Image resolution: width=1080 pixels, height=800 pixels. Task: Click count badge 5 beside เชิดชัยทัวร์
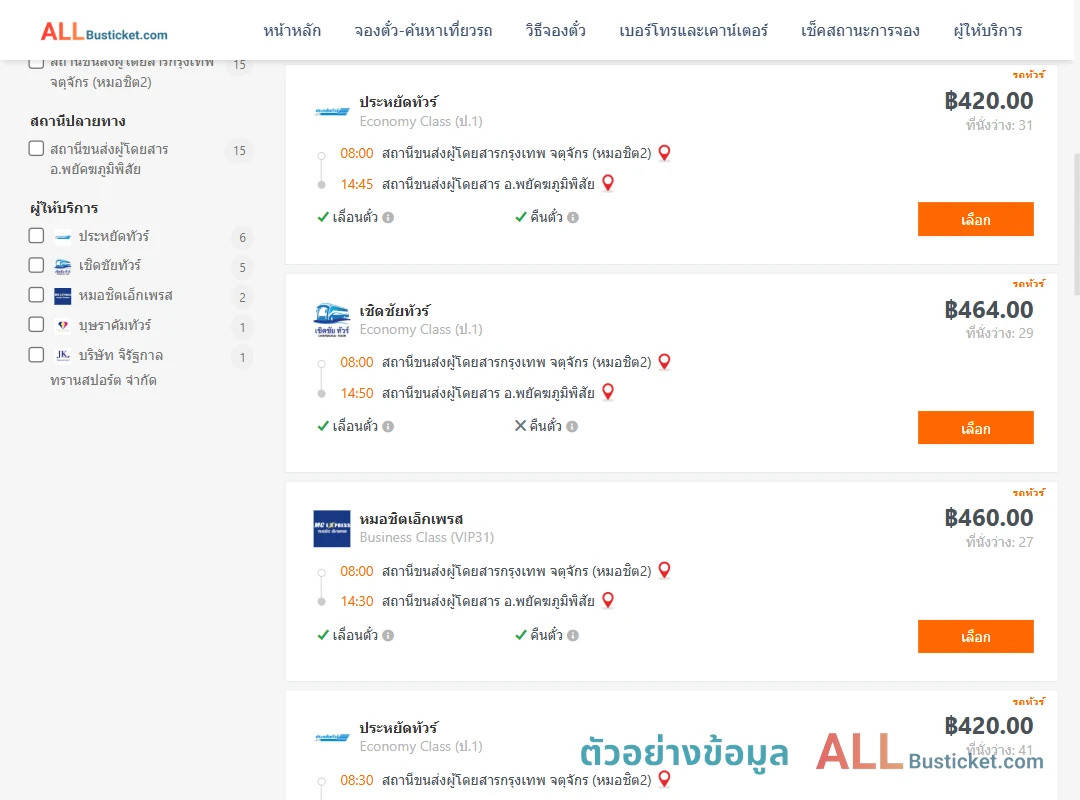242,267
